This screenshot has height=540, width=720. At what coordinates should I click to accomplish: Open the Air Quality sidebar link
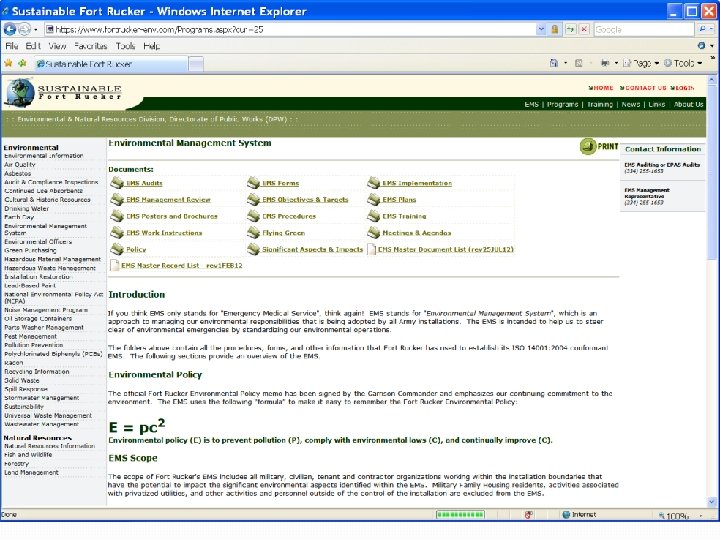[x=20, y=164]
